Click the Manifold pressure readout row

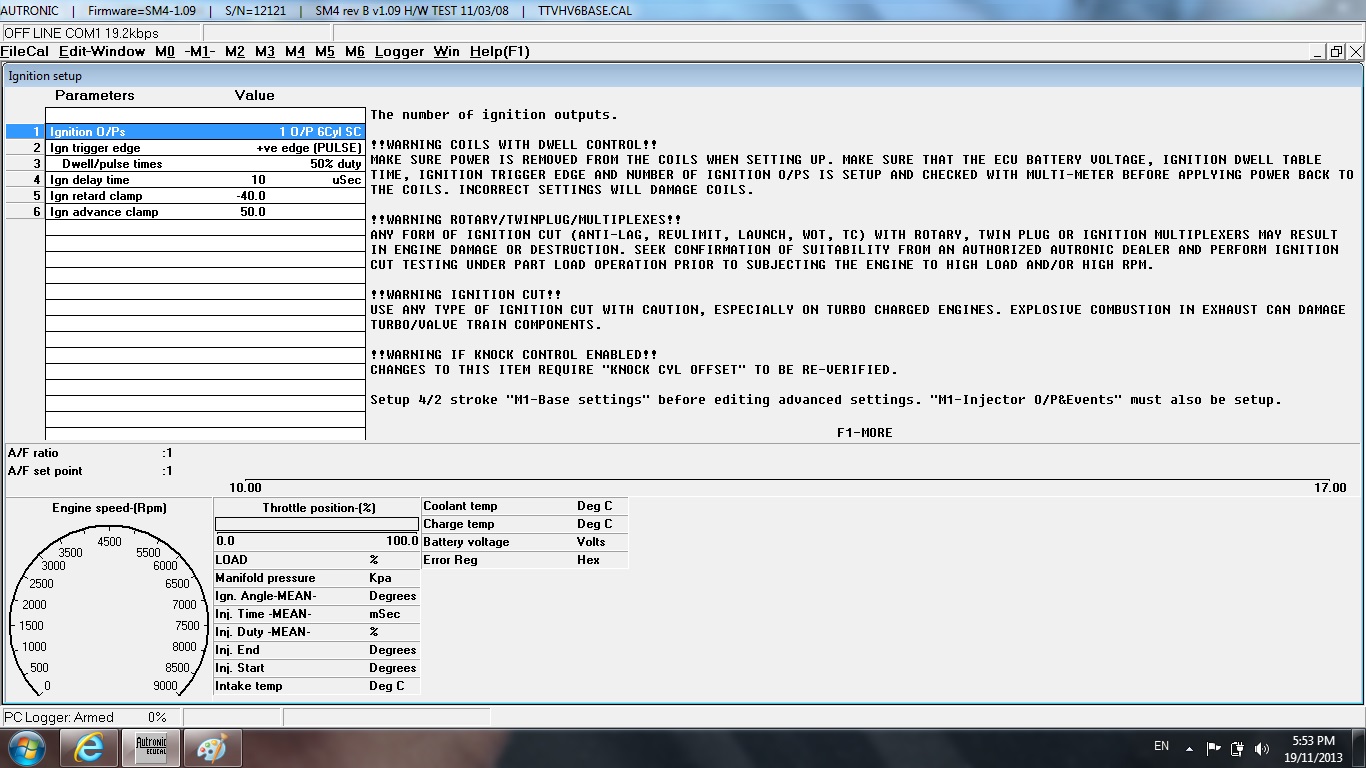[x=317, y=578]
